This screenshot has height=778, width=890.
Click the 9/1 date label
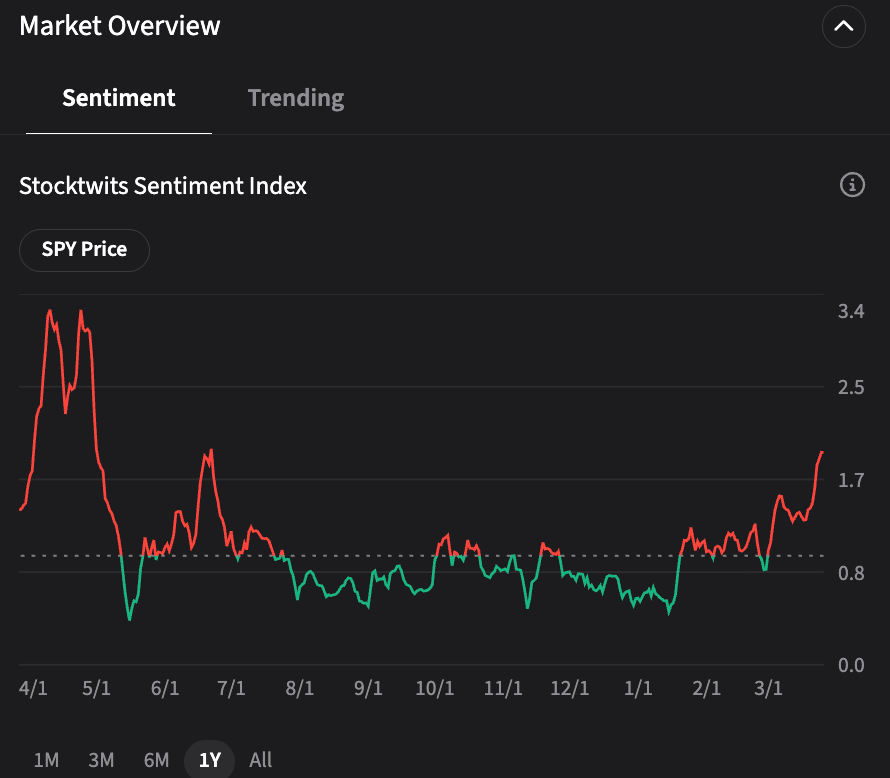click(x=368, y=688)
